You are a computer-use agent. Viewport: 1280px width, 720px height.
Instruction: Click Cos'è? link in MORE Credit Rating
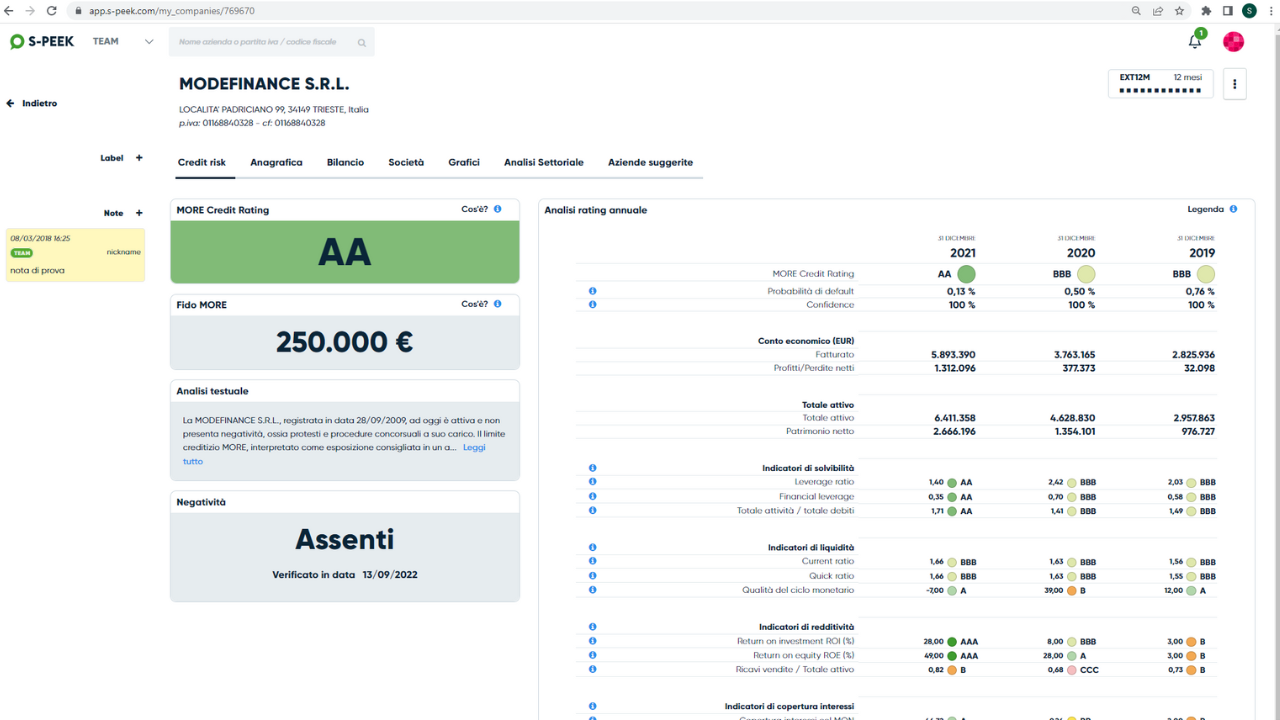pos(474,209)
